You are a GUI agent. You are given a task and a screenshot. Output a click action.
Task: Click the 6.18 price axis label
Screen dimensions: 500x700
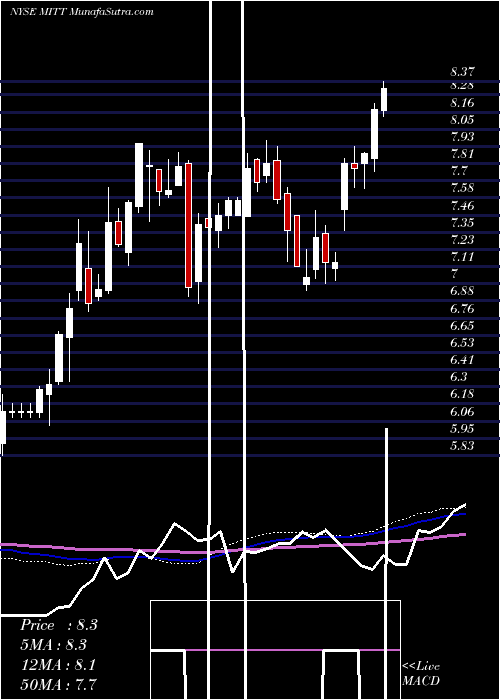pyautogui.click(x=462, y=394)
